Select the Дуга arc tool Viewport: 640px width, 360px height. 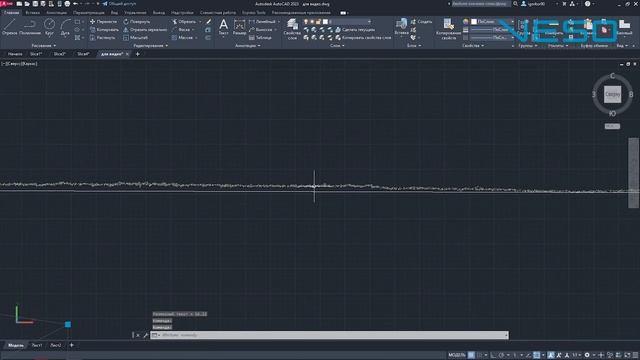tap(65, 27)
